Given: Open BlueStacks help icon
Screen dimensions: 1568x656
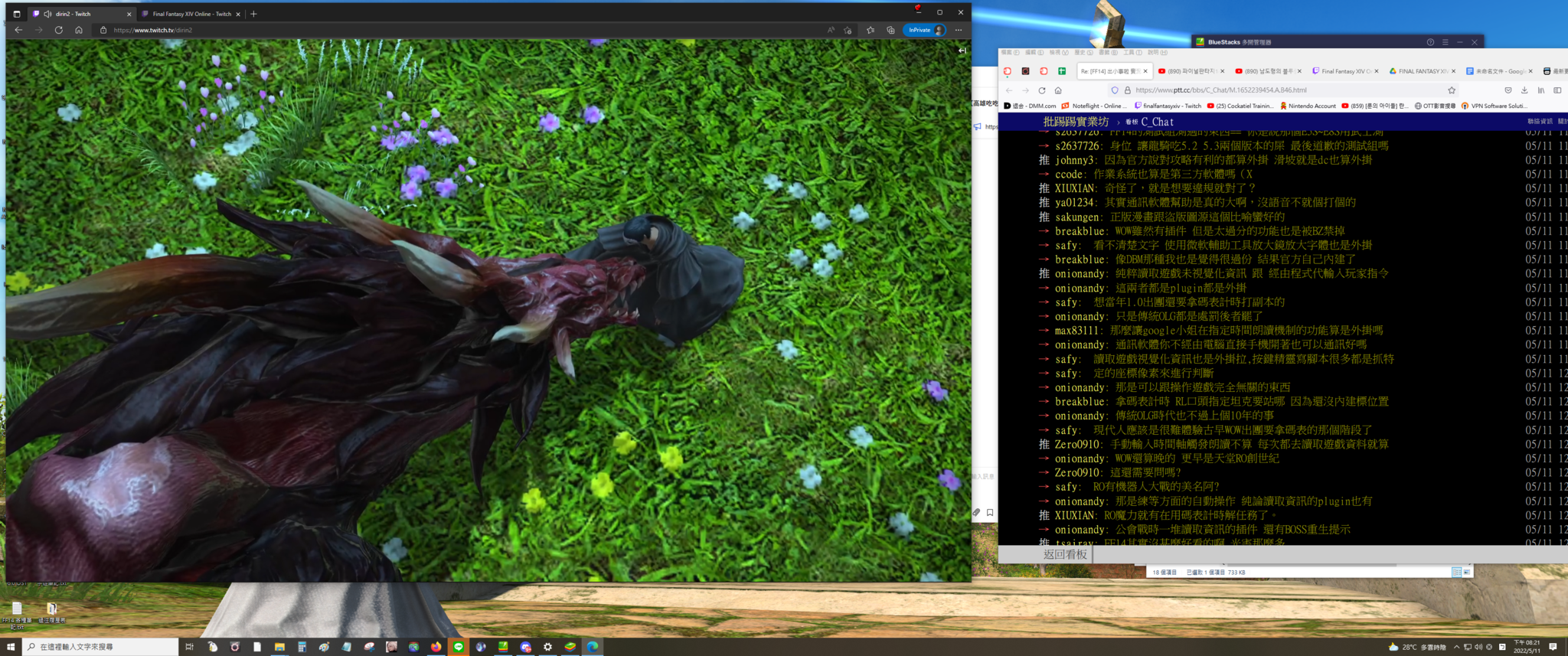Looking at the screenshot, I should 1430,42.
